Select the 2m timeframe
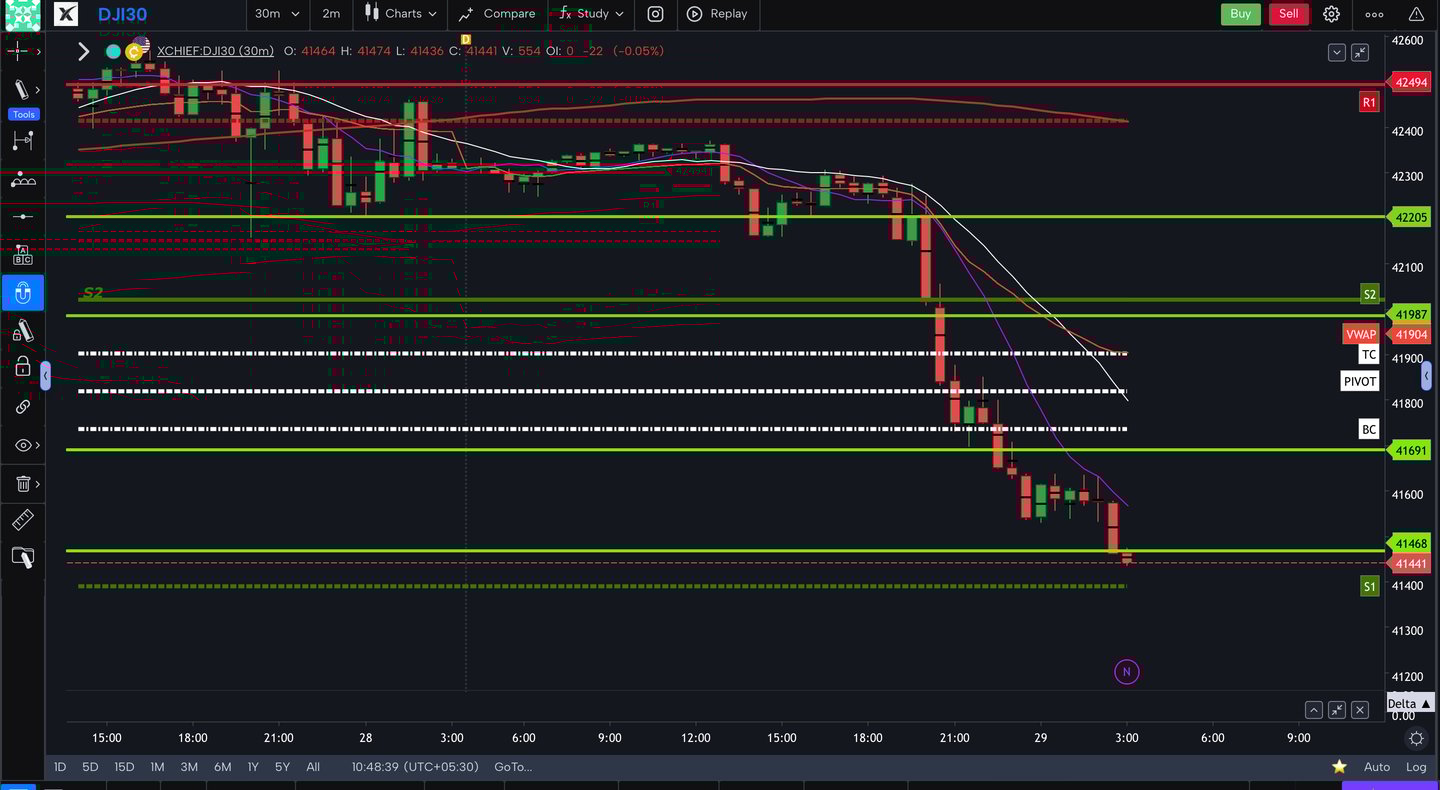 (x=331, y=14)
